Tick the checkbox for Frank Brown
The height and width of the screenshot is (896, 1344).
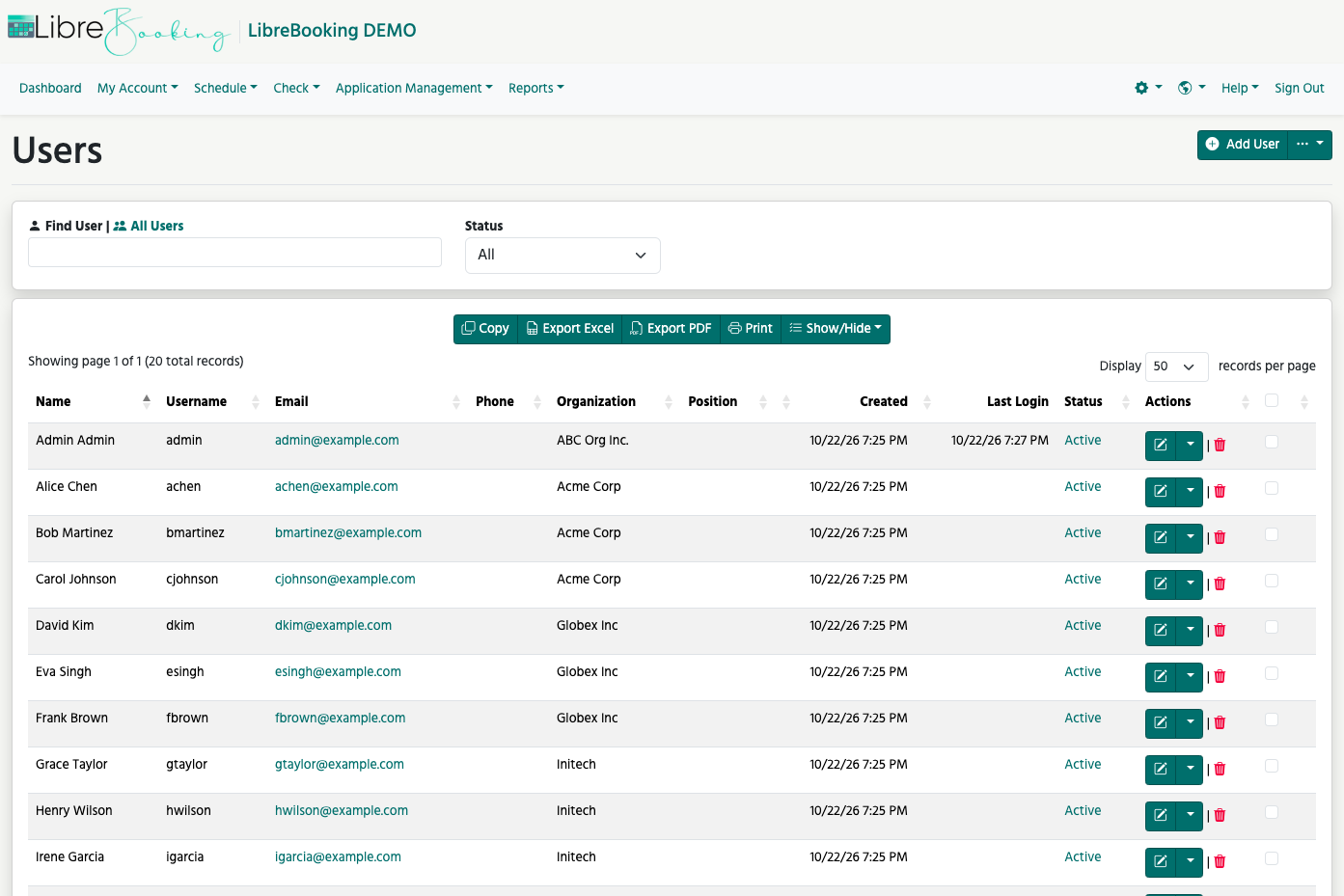pos(1272,720)
